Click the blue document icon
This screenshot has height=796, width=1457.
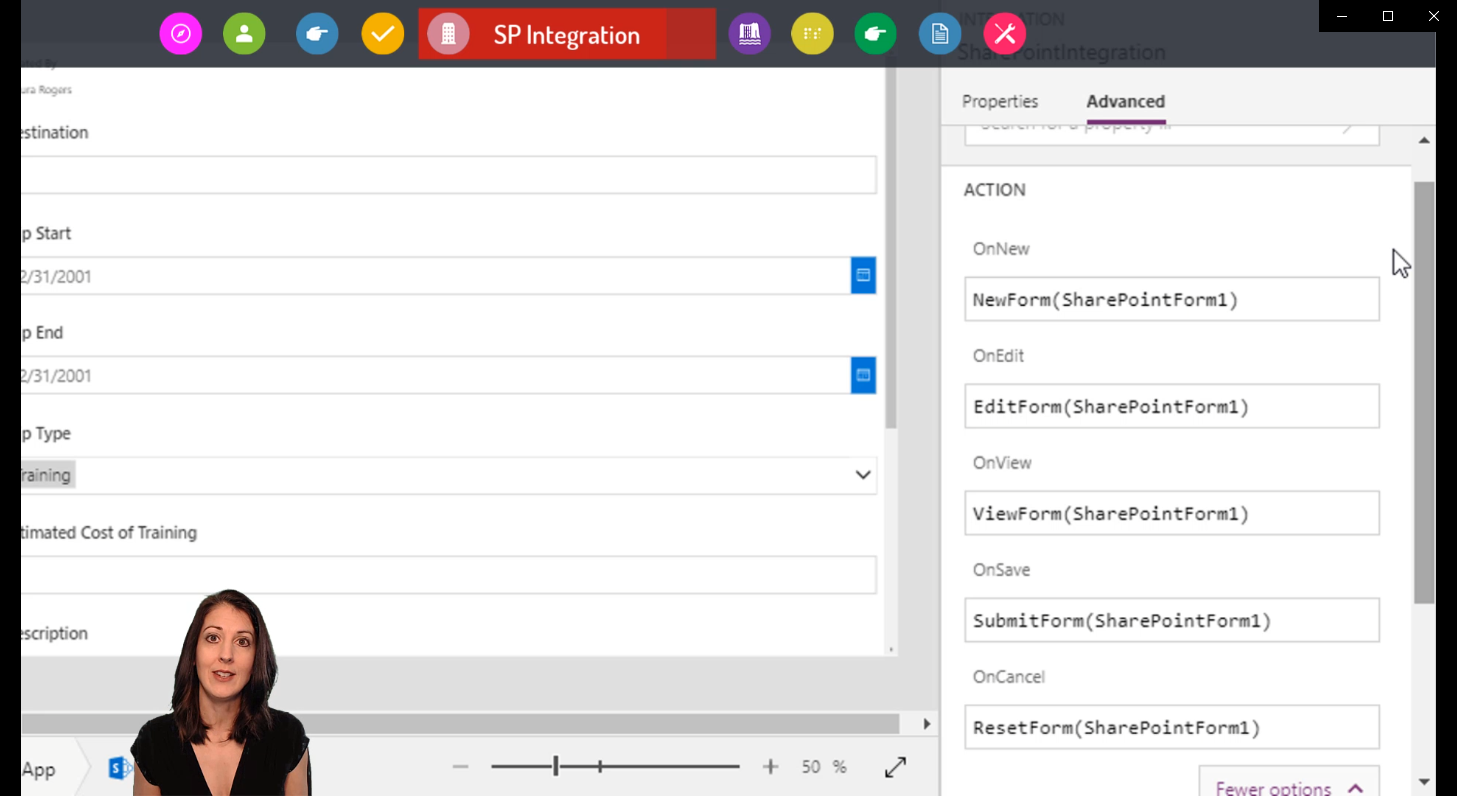pos(939,34)
